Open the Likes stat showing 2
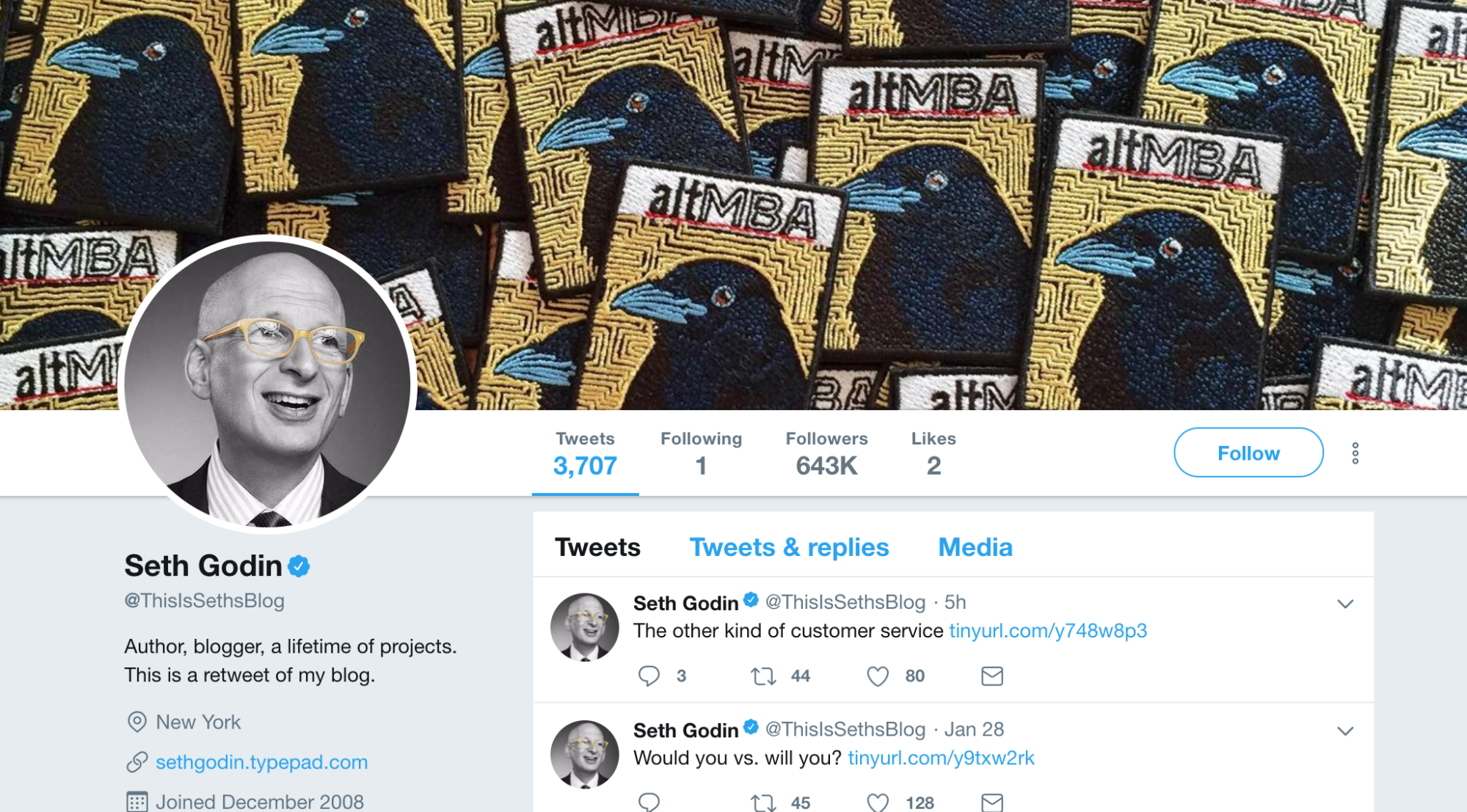Viewport: 1467px width, 812px height. [933, 454]
